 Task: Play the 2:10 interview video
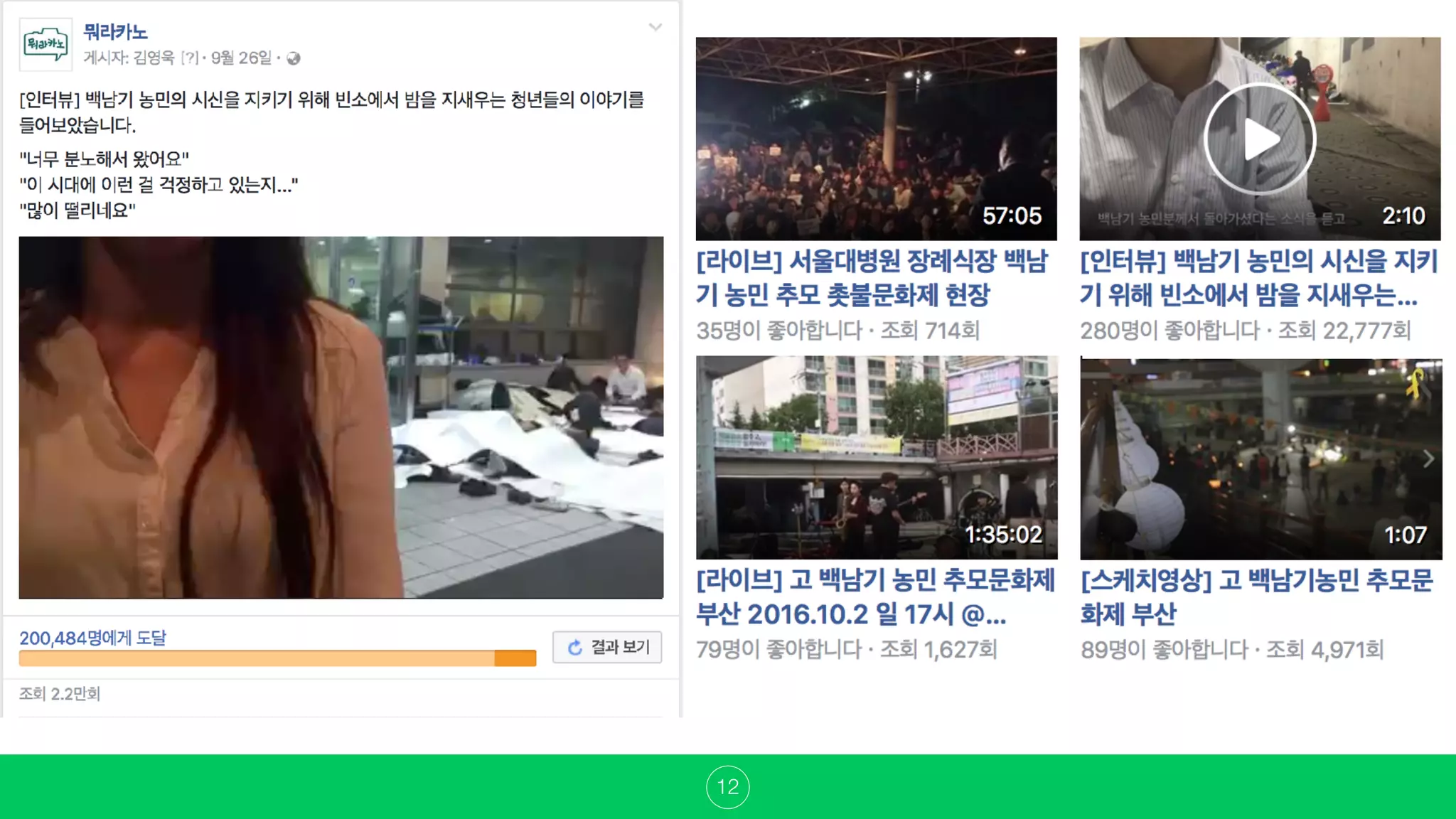point(1260,139)
